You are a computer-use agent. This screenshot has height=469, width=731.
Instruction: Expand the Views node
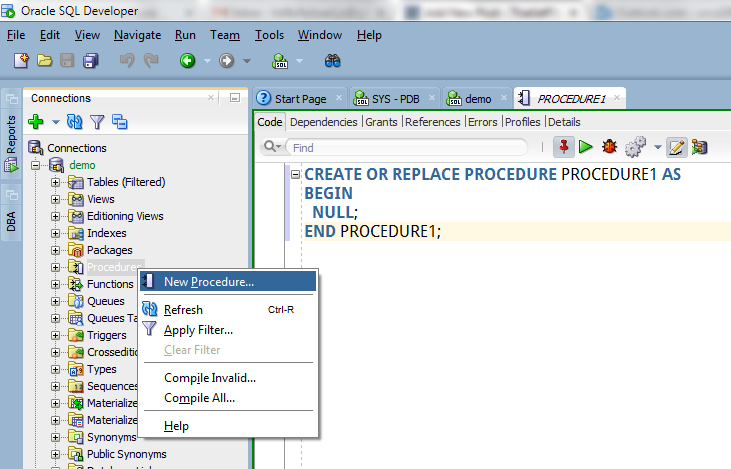coord(55,199)
